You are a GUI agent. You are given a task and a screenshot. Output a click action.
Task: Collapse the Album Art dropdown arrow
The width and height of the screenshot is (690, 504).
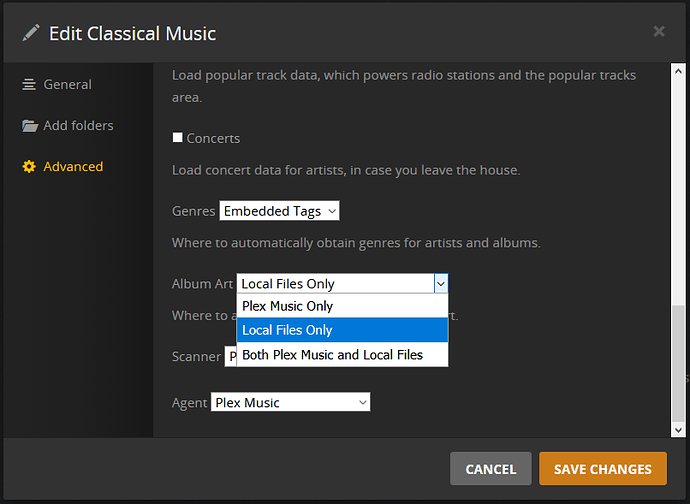440,284
